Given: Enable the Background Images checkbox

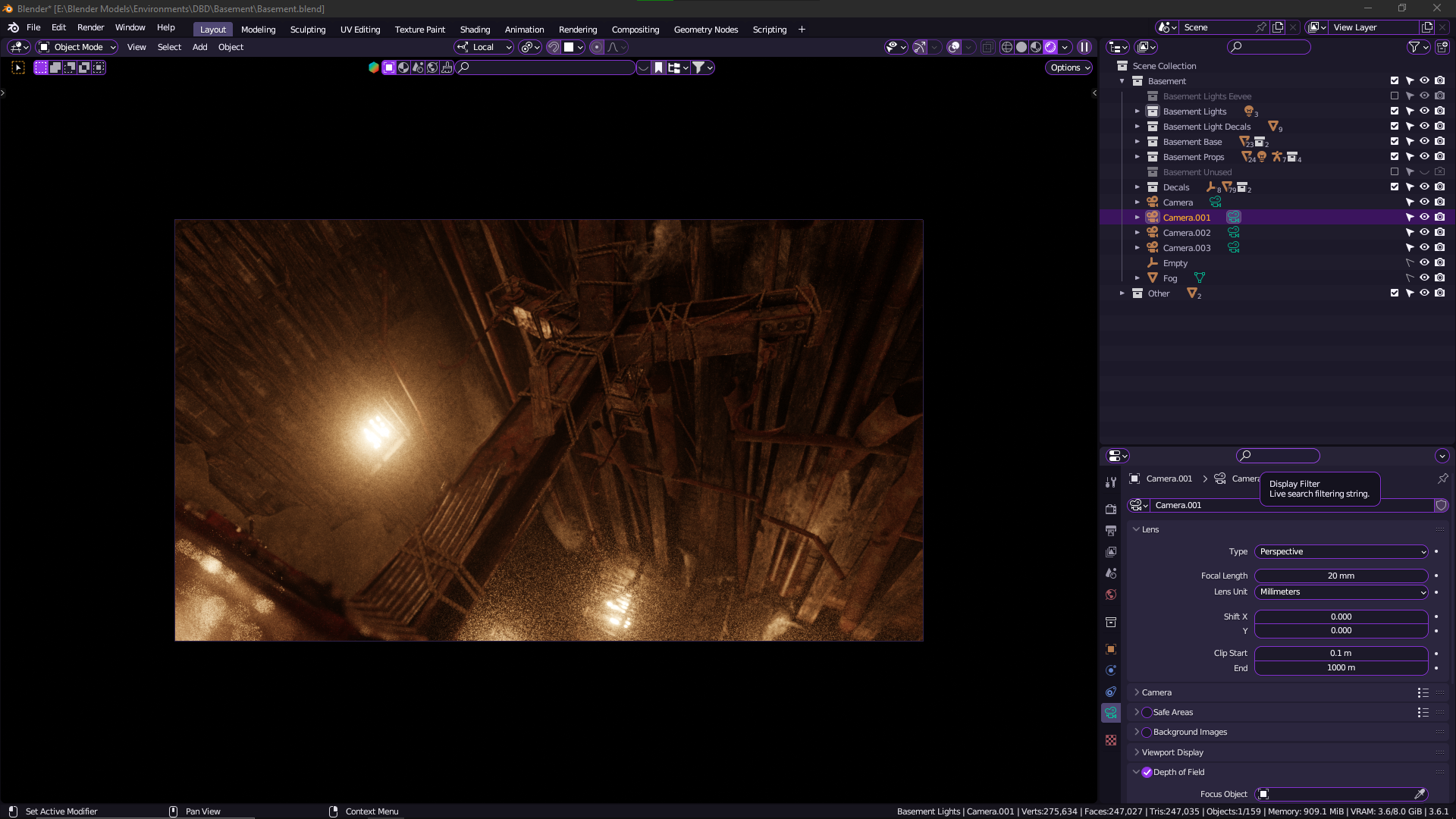Looking at the screenshot, I should click(x=1147, y=732).
